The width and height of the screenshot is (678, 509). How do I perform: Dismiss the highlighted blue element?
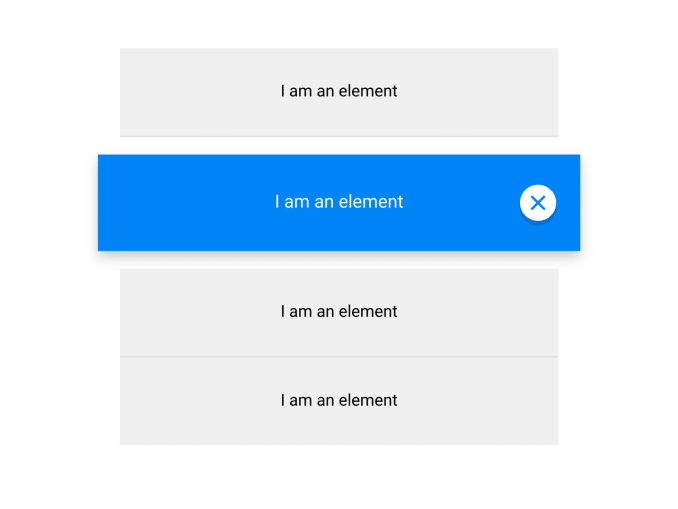click(x=538, y=203)
